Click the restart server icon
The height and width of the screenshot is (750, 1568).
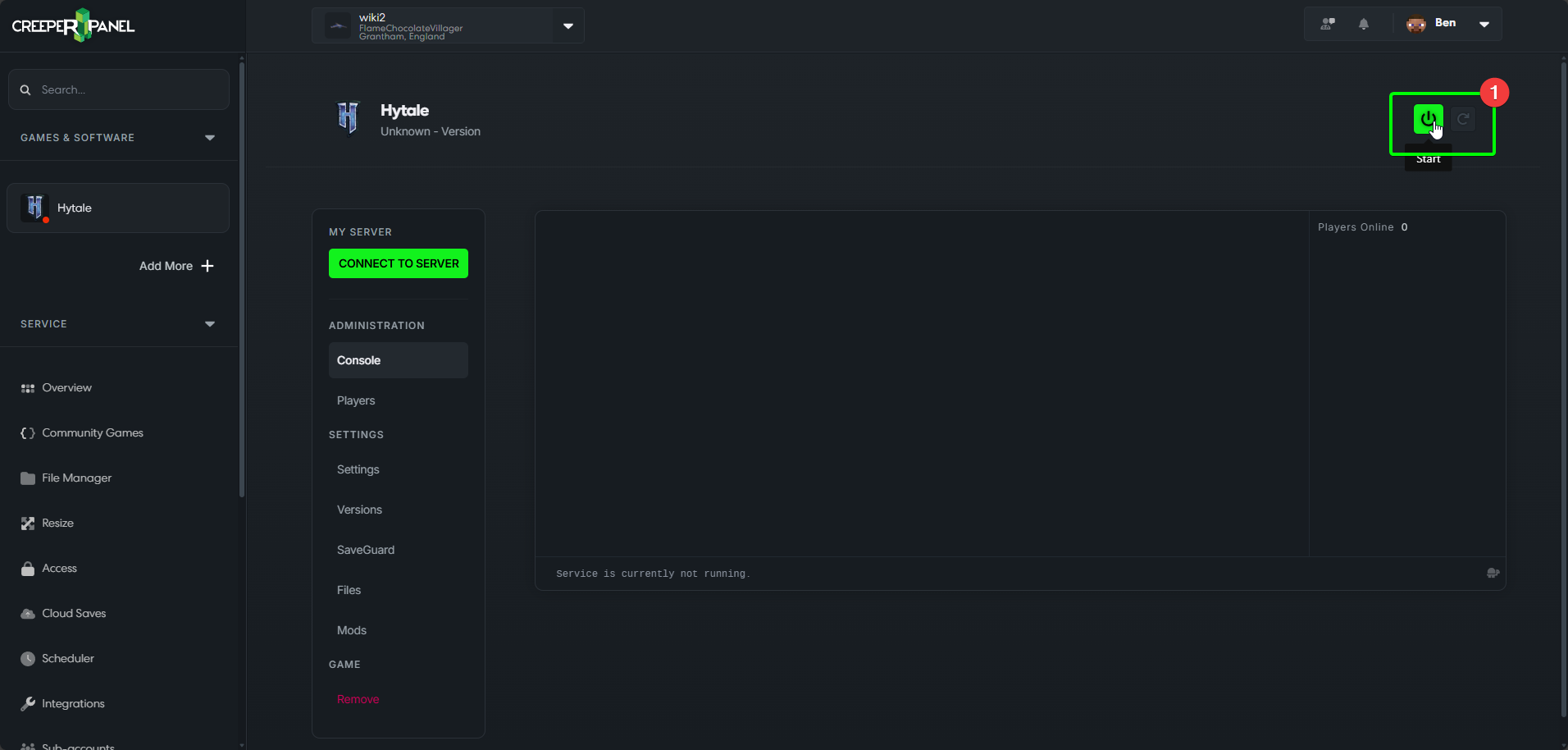[x=1463, y=120]
